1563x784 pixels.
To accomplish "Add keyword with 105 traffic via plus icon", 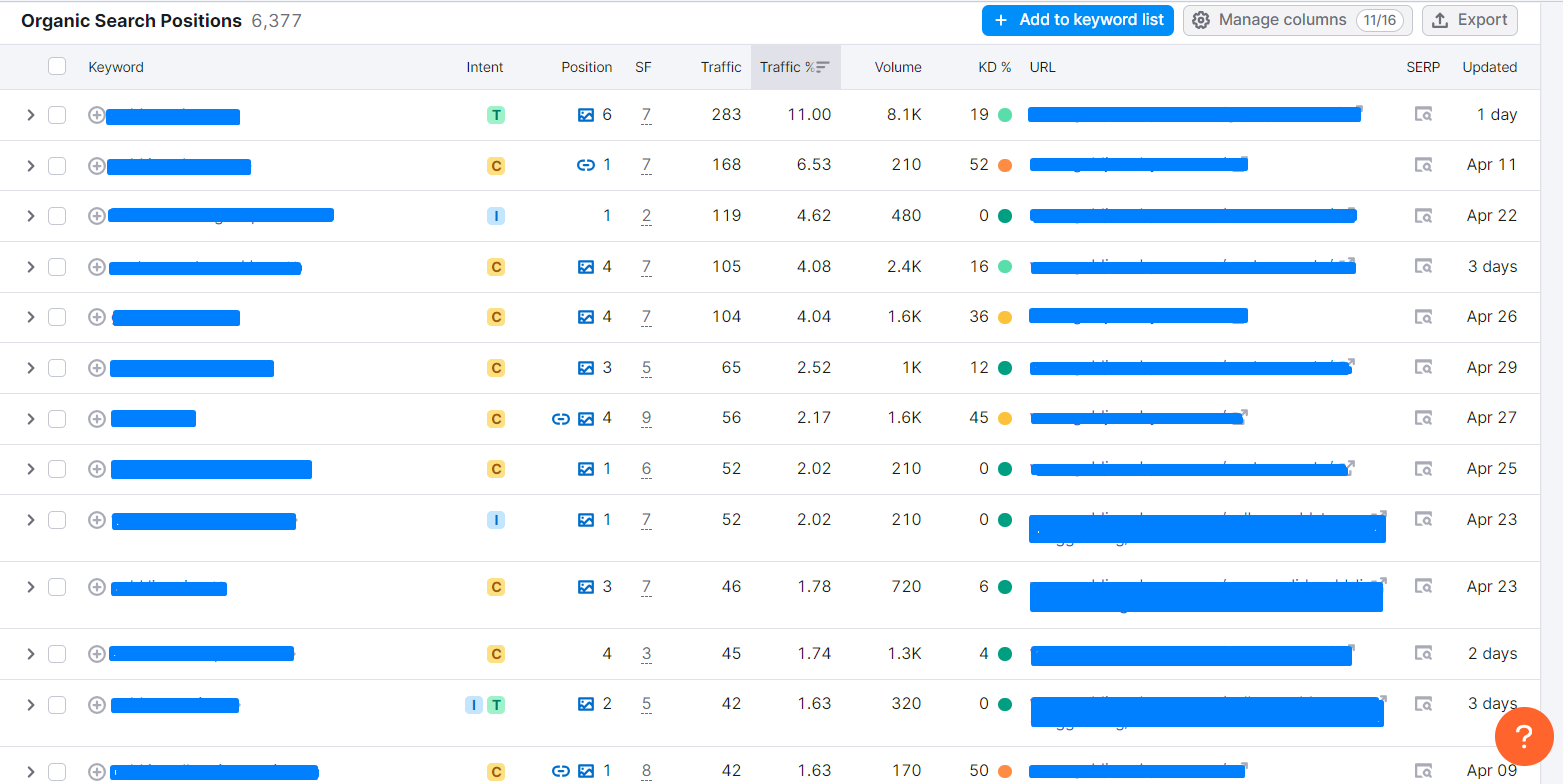I will point(97,267).
